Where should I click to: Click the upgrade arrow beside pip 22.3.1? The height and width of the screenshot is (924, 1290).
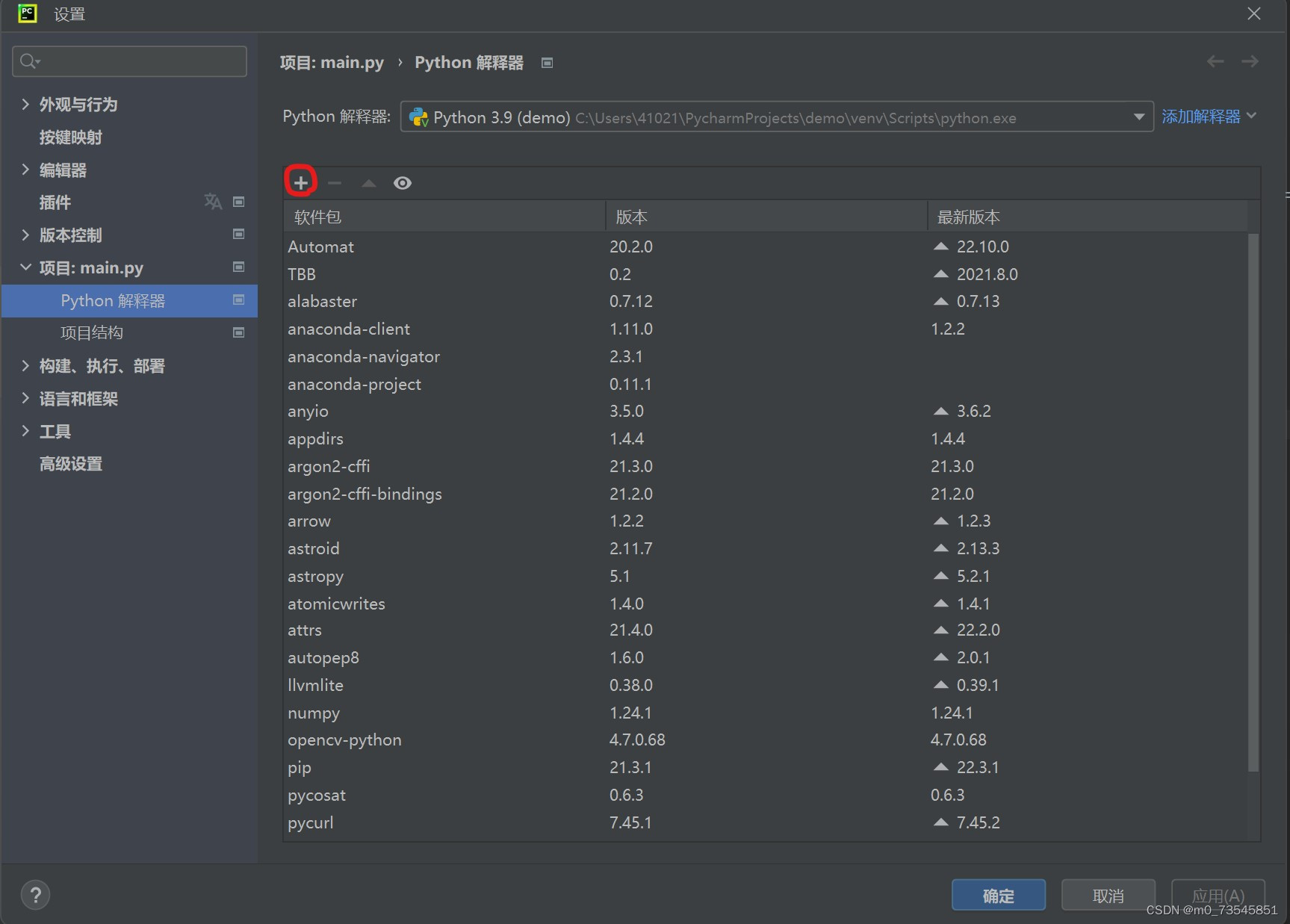click(x=941, y=767)
